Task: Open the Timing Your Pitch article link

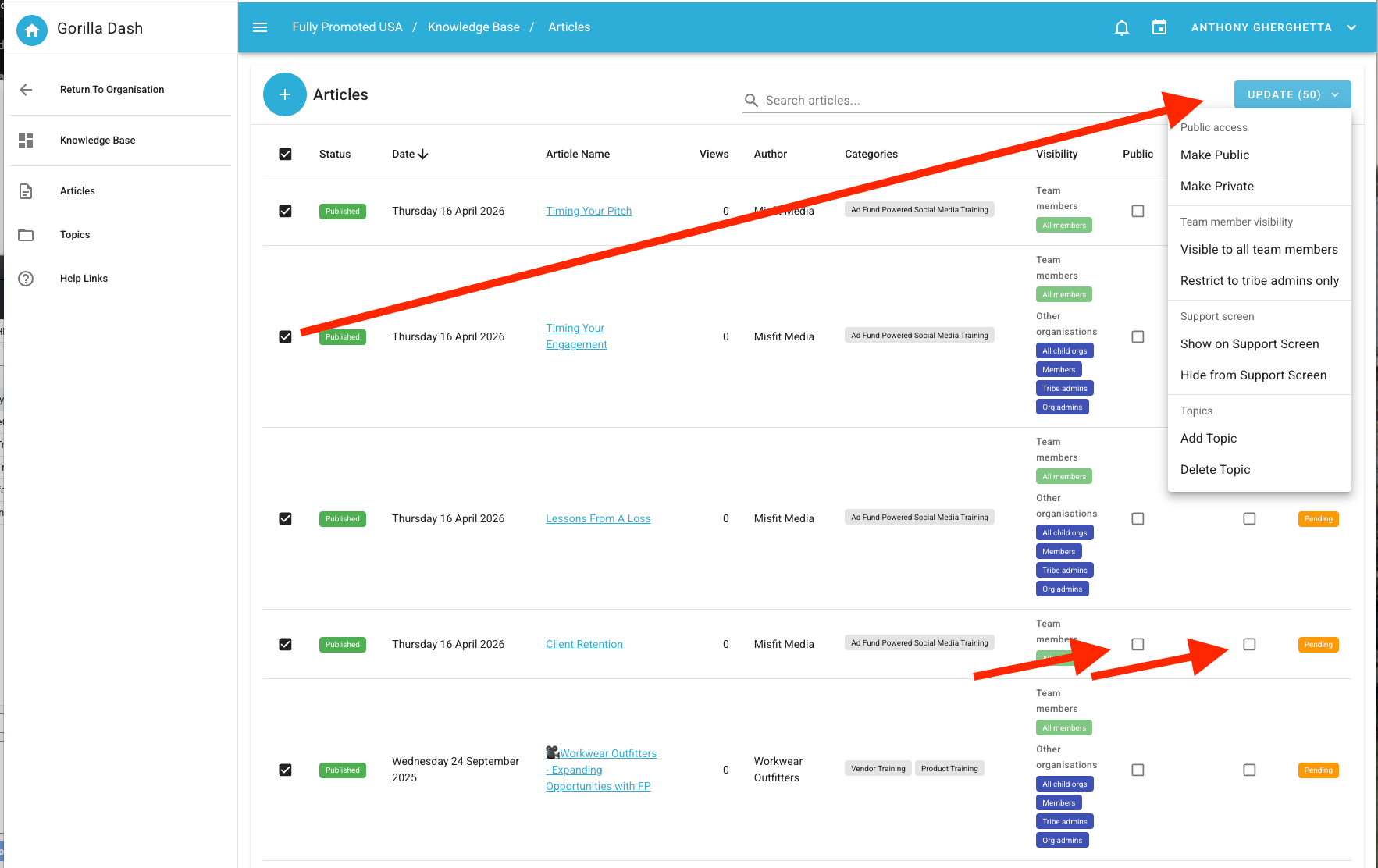Action: tap(589, 212)
